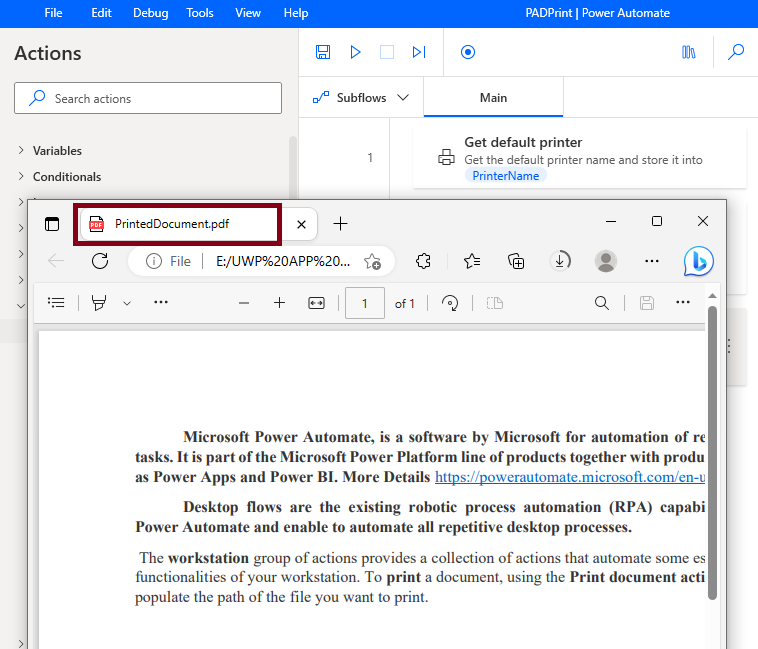The height and width of the screenshot is (649, 758).
Task: Rotate the PDF page
Action: [450, 303]
